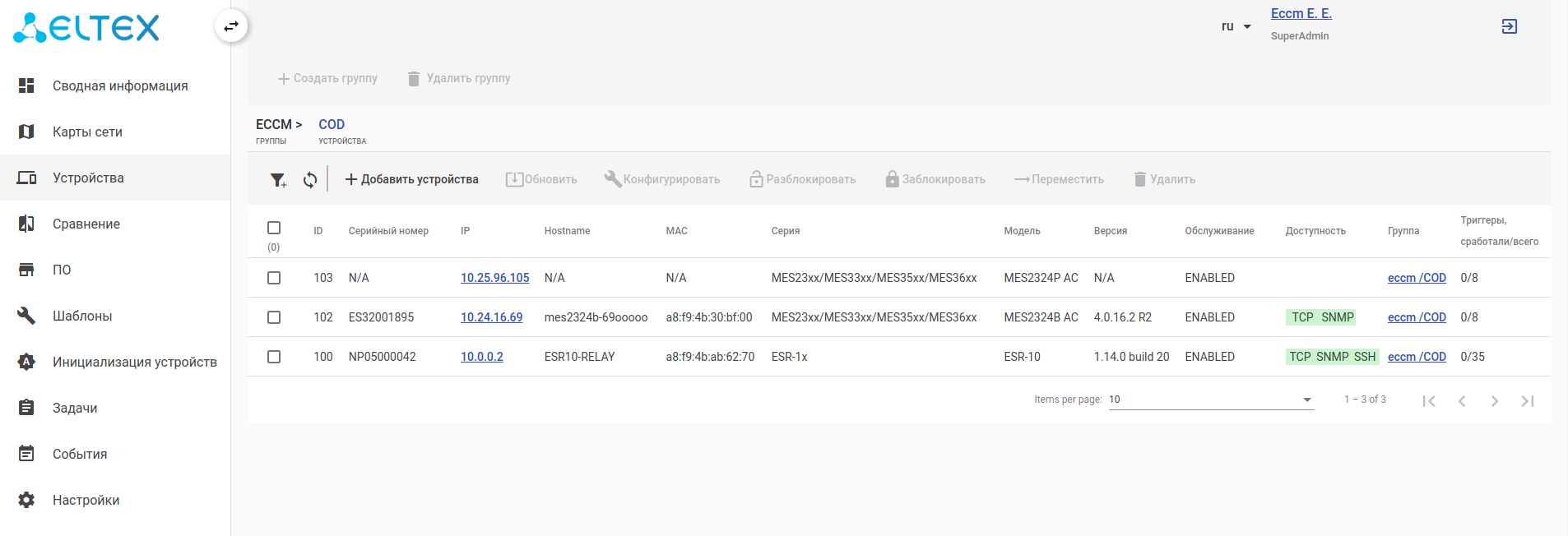Click the Инициализация устройств icon

click(26, 362)
